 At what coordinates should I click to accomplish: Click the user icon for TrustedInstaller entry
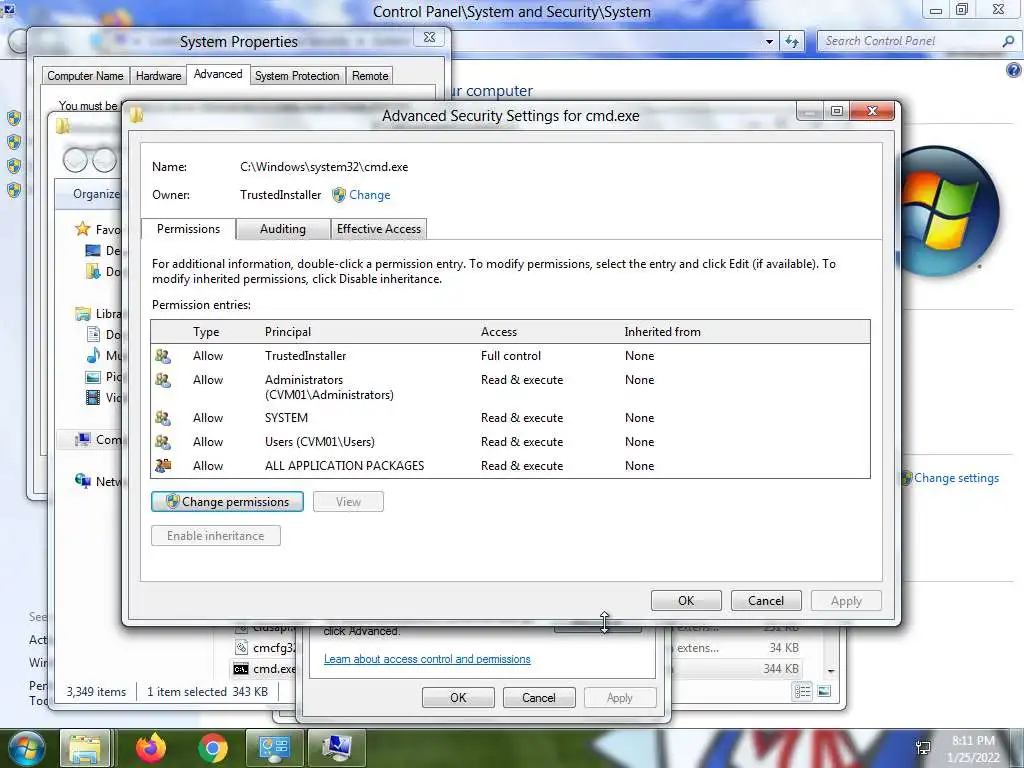(163, 356)
